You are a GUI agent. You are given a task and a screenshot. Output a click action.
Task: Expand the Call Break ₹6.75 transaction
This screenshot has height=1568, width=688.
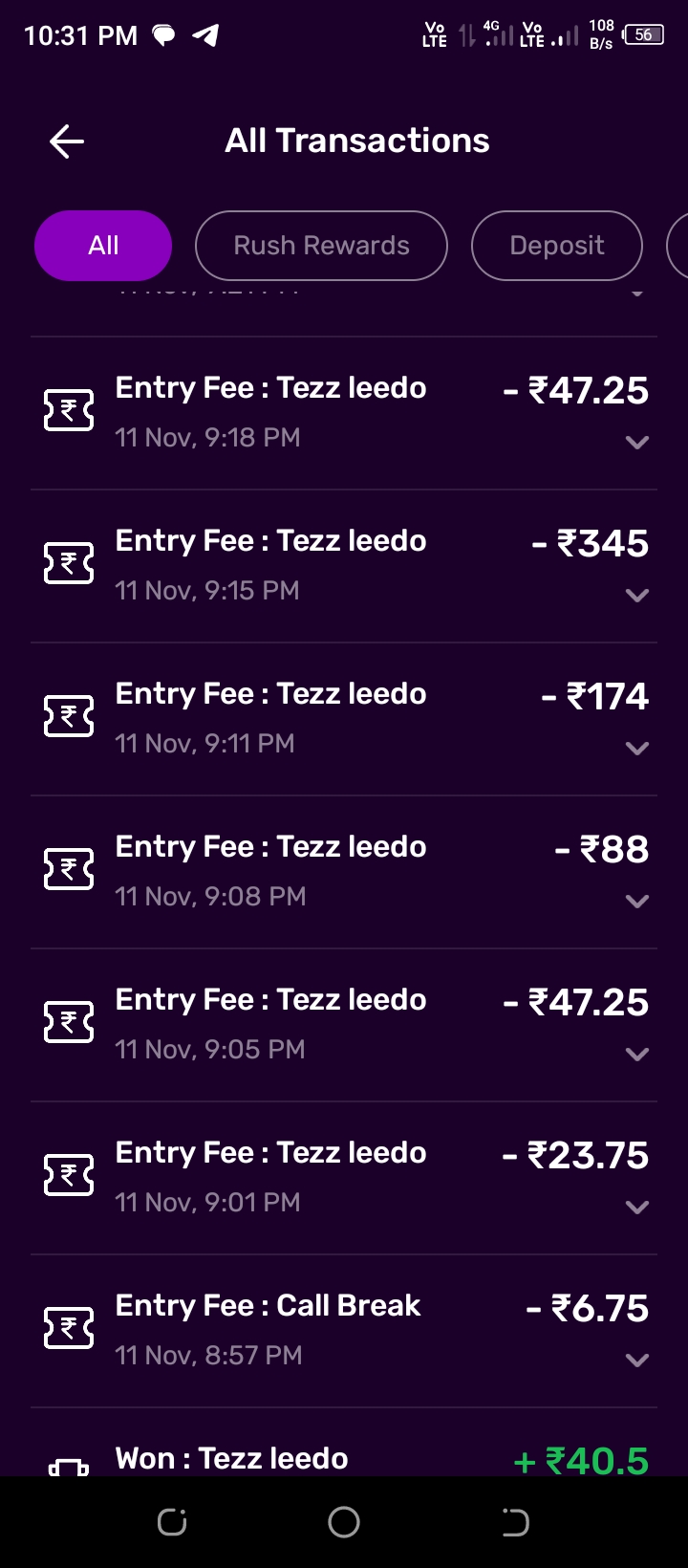click(636, 1361)
